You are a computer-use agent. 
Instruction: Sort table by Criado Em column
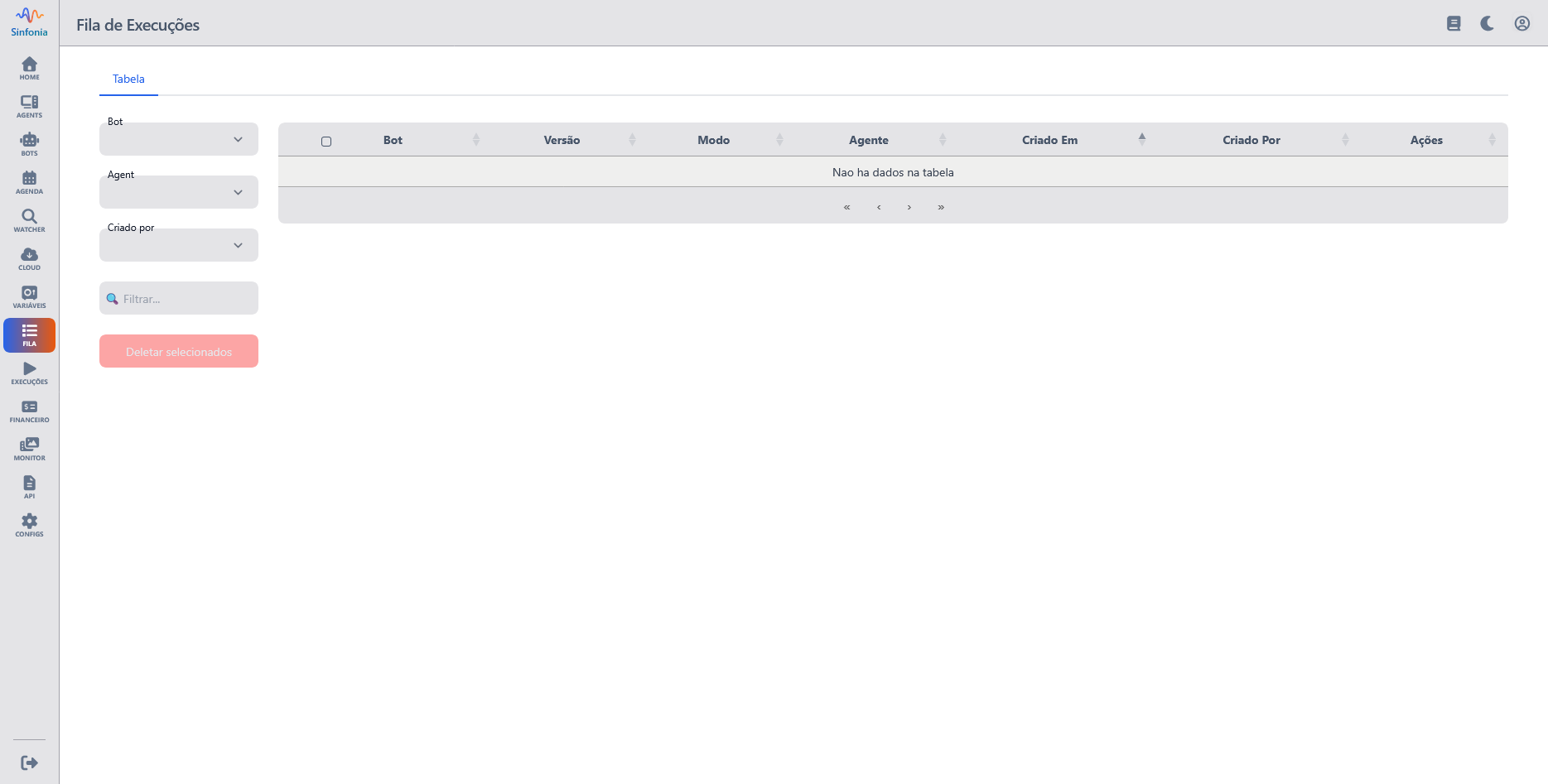pyautogui.click(x=1049, y=140)
